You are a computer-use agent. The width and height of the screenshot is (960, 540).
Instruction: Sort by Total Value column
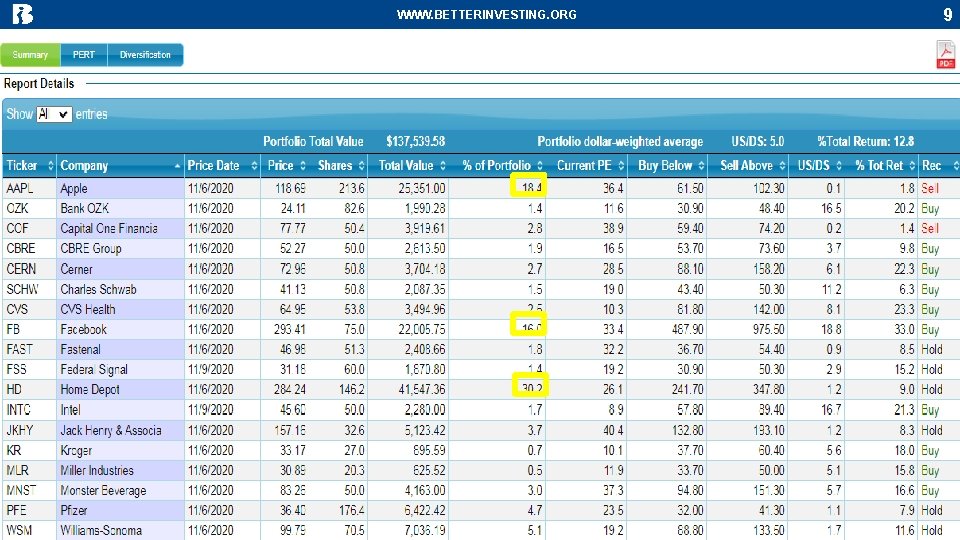click(x=409, y=165)
